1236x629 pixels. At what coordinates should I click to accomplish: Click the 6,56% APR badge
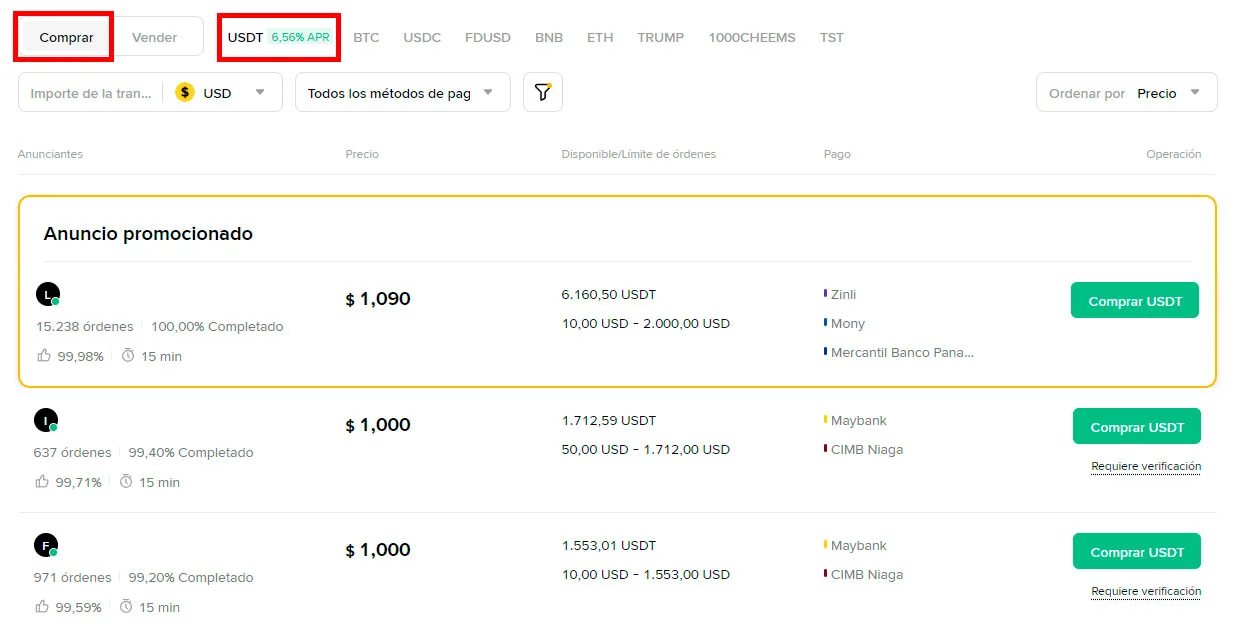300,37
